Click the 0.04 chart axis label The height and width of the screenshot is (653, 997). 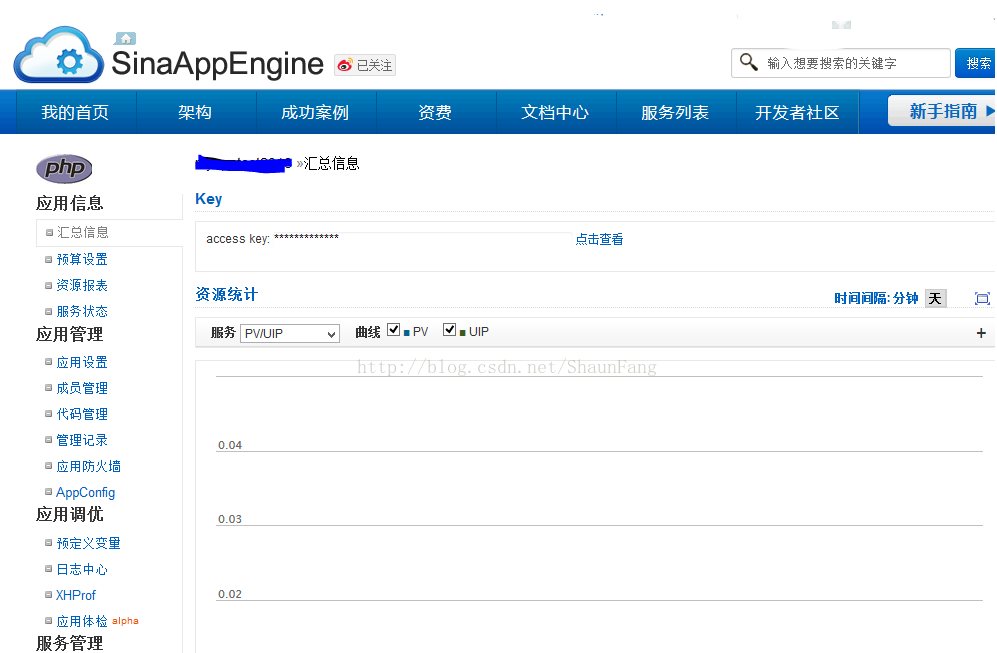[230, 445]
